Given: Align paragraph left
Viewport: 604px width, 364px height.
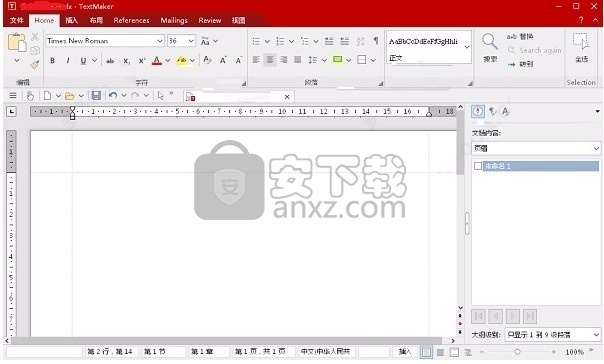Looking at the screenshot, I should pyautogui.click(x=256, y=60).
